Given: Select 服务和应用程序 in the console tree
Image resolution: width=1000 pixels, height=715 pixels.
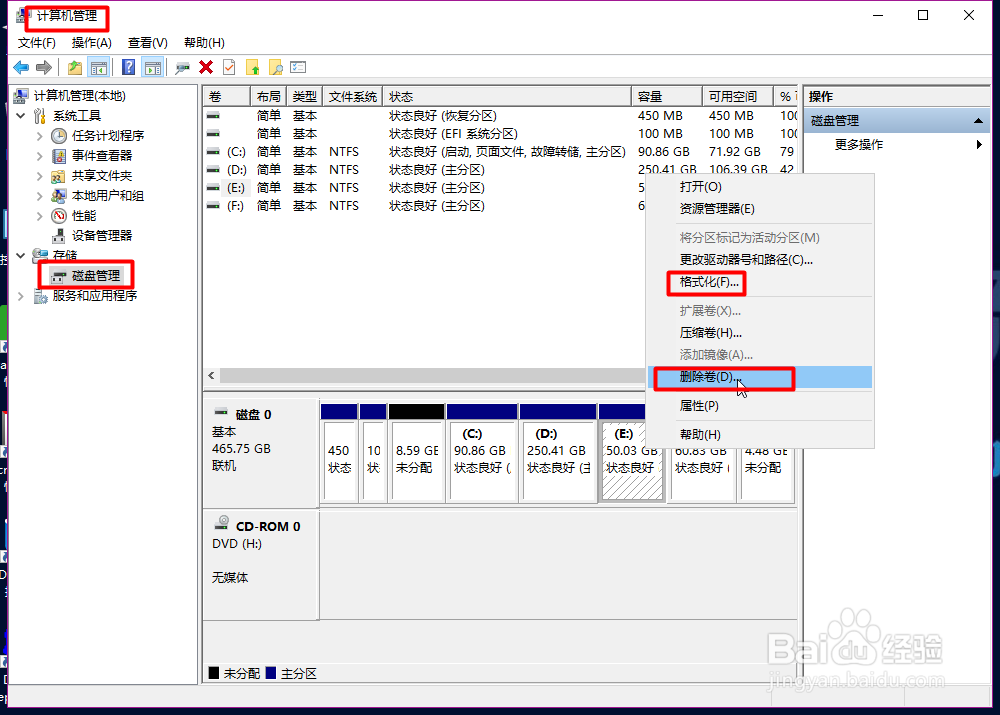Looking at the screenshot, I should pyautogui.click(x=94, y=295).
